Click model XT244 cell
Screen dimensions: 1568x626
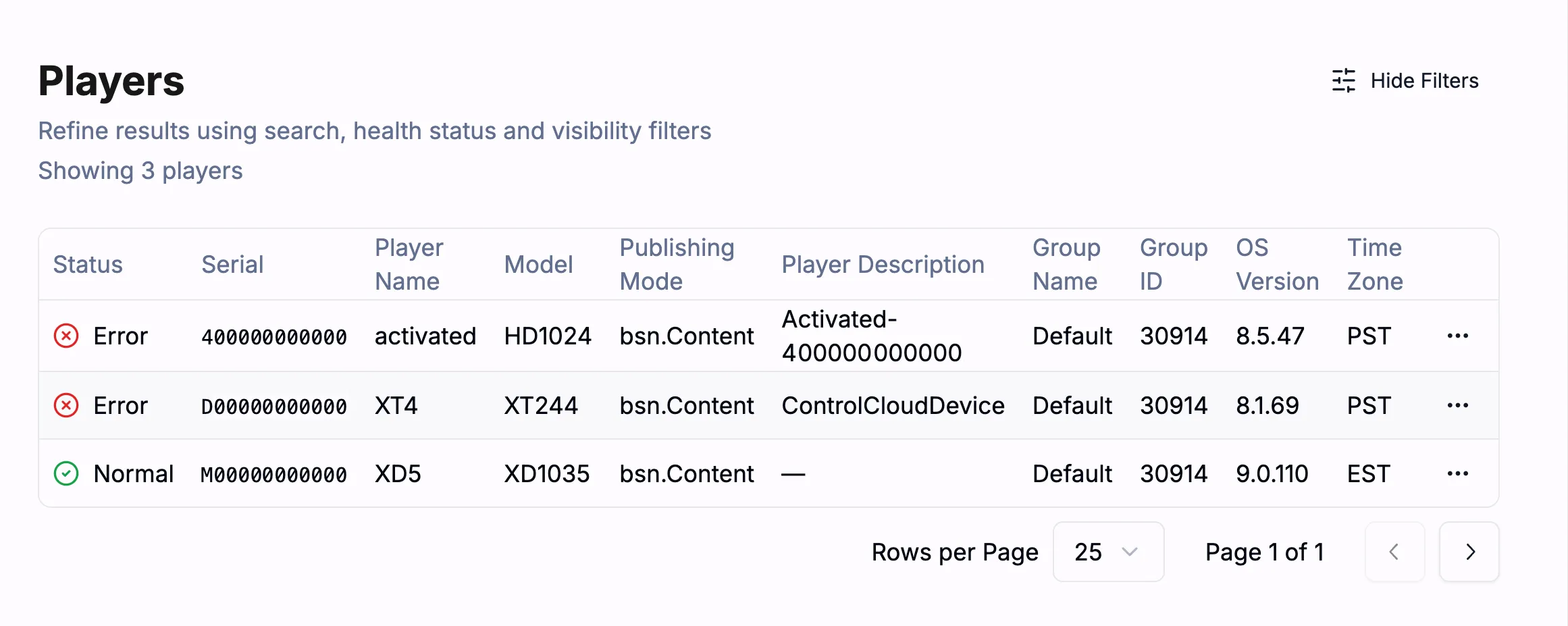(541, 405)
